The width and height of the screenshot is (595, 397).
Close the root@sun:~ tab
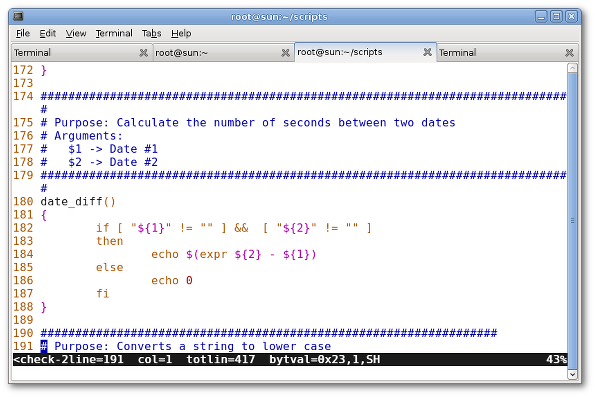coord(285,53)
